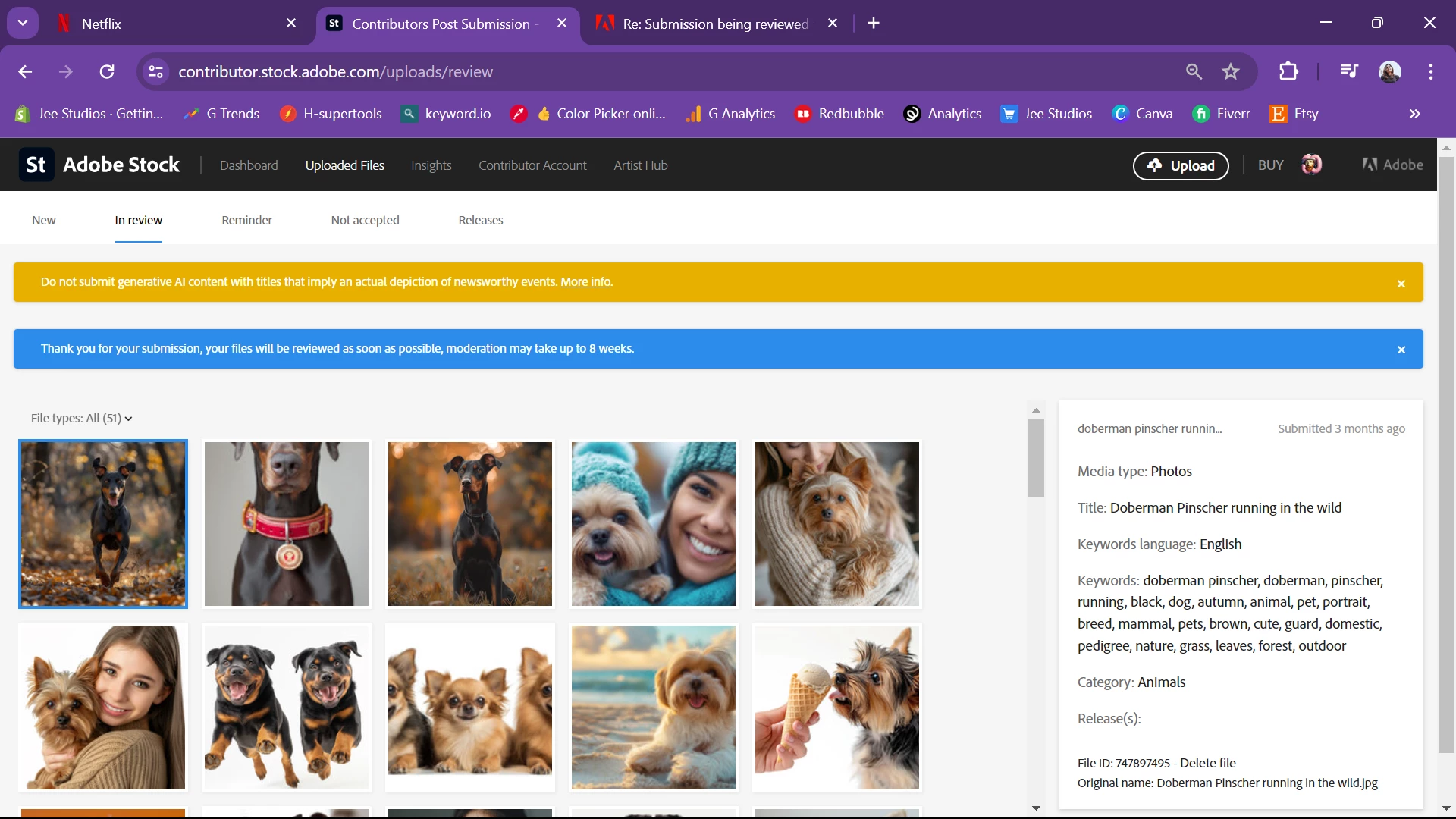Screen dimensions: 1456x819
Task: Click the Upload cloud button
Action: (x=1181, y=165)
